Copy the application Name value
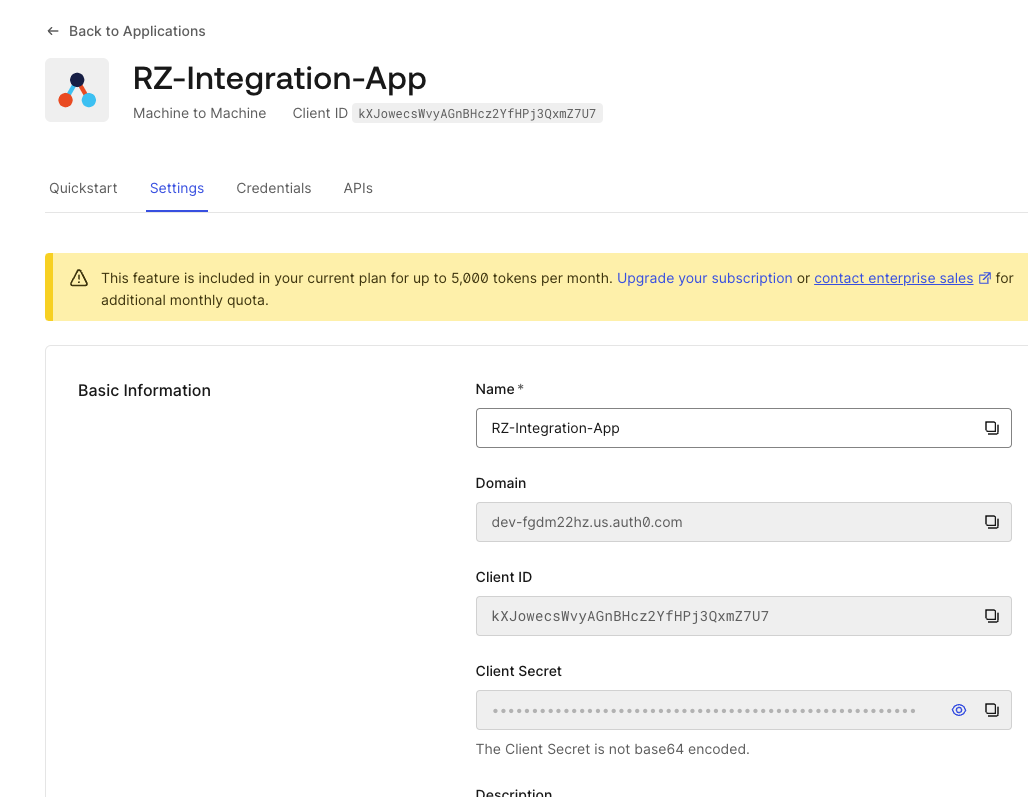 991,428
